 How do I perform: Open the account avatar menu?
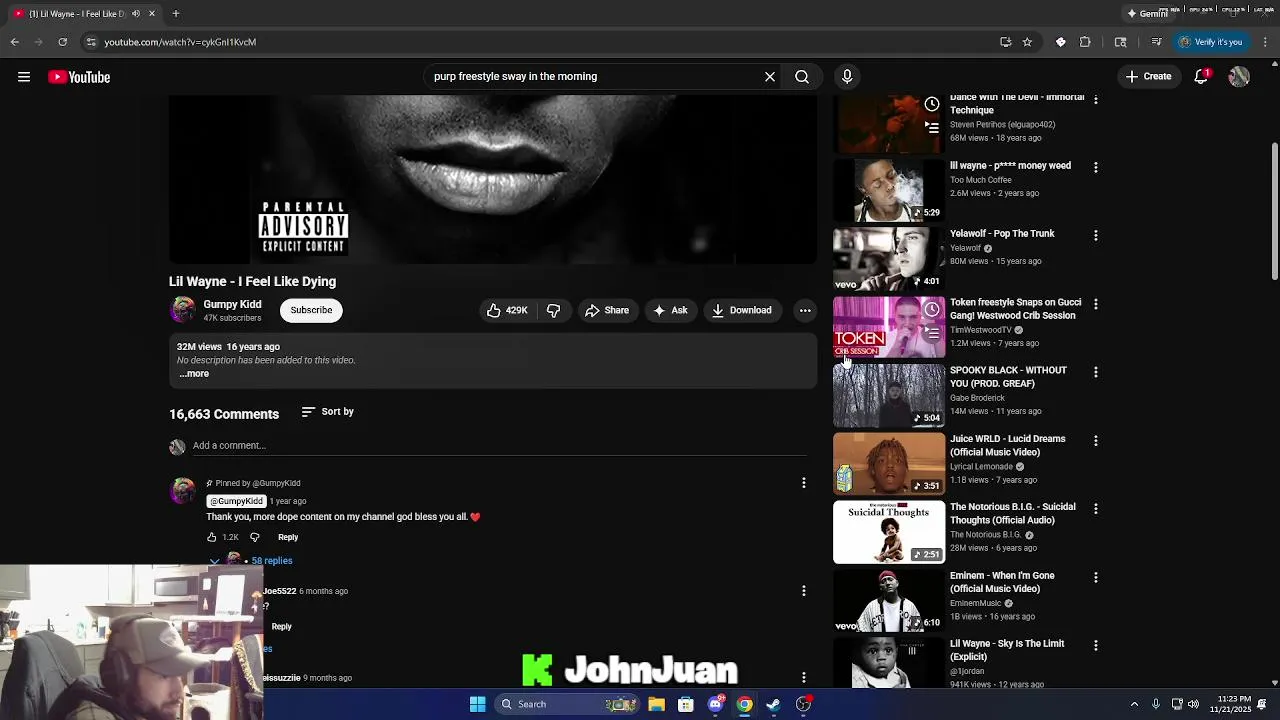coord(1239,76)
